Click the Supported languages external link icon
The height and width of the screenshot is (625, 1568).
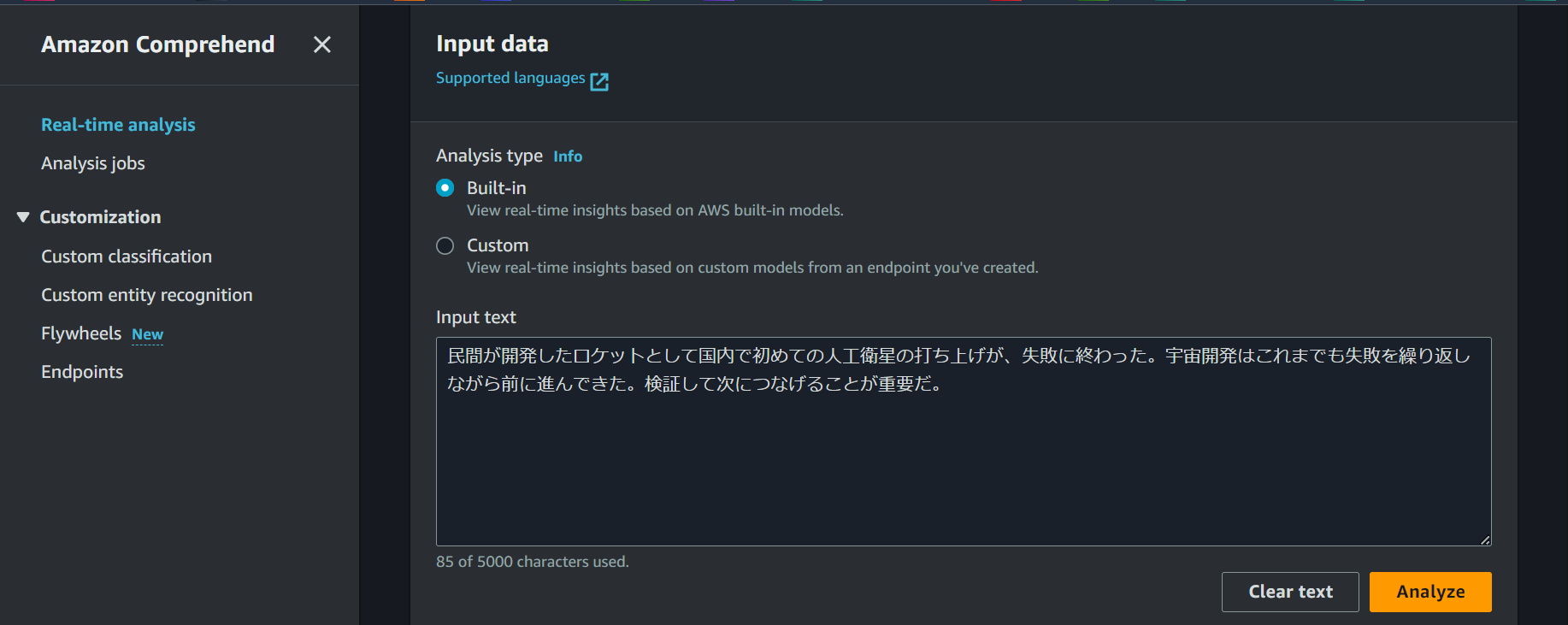tap(599, 81)
